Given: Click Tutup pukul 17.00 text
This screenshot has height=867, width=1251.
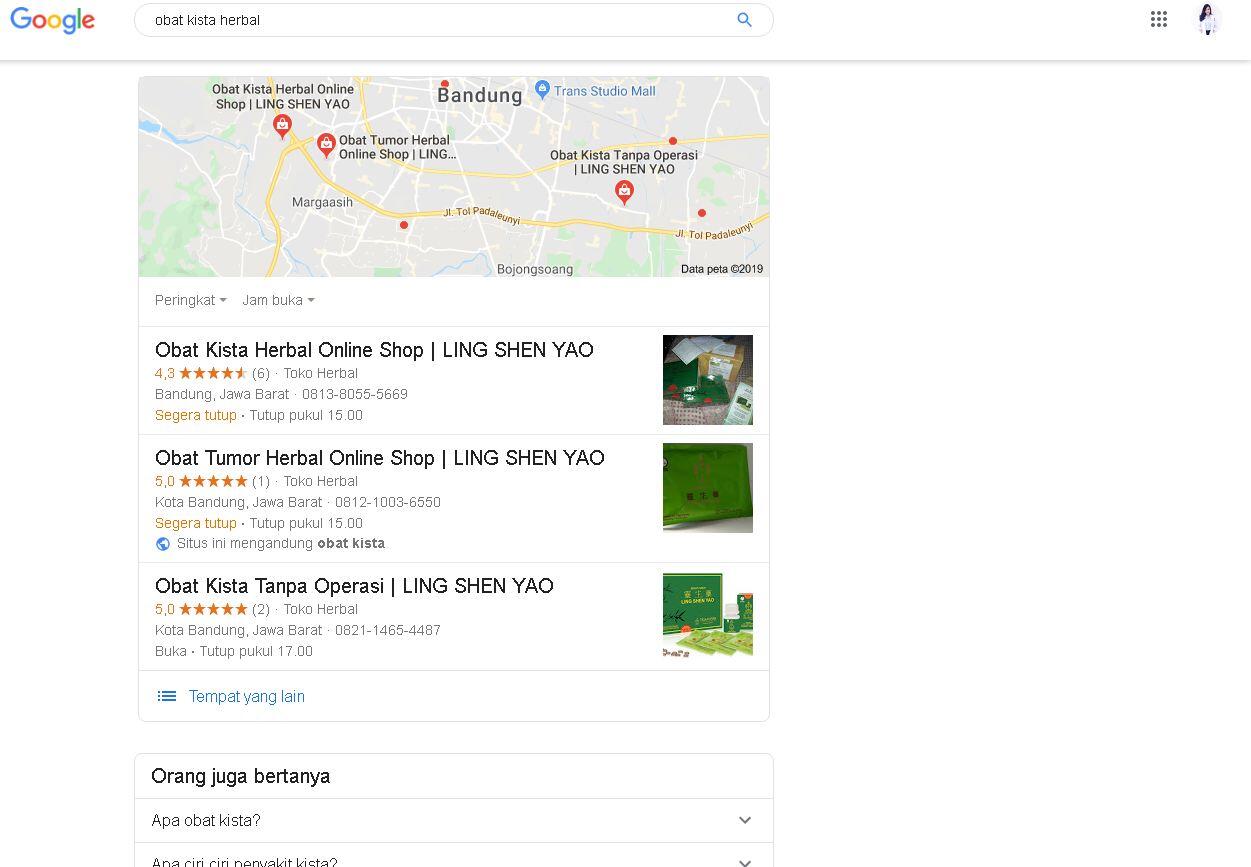Looking at the screenshot, I should coord(256,651).
